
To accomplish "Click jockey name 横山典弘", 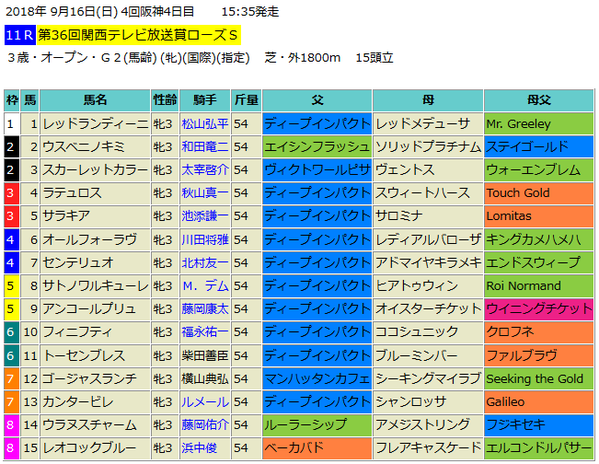I will click(x=205, y=379).
